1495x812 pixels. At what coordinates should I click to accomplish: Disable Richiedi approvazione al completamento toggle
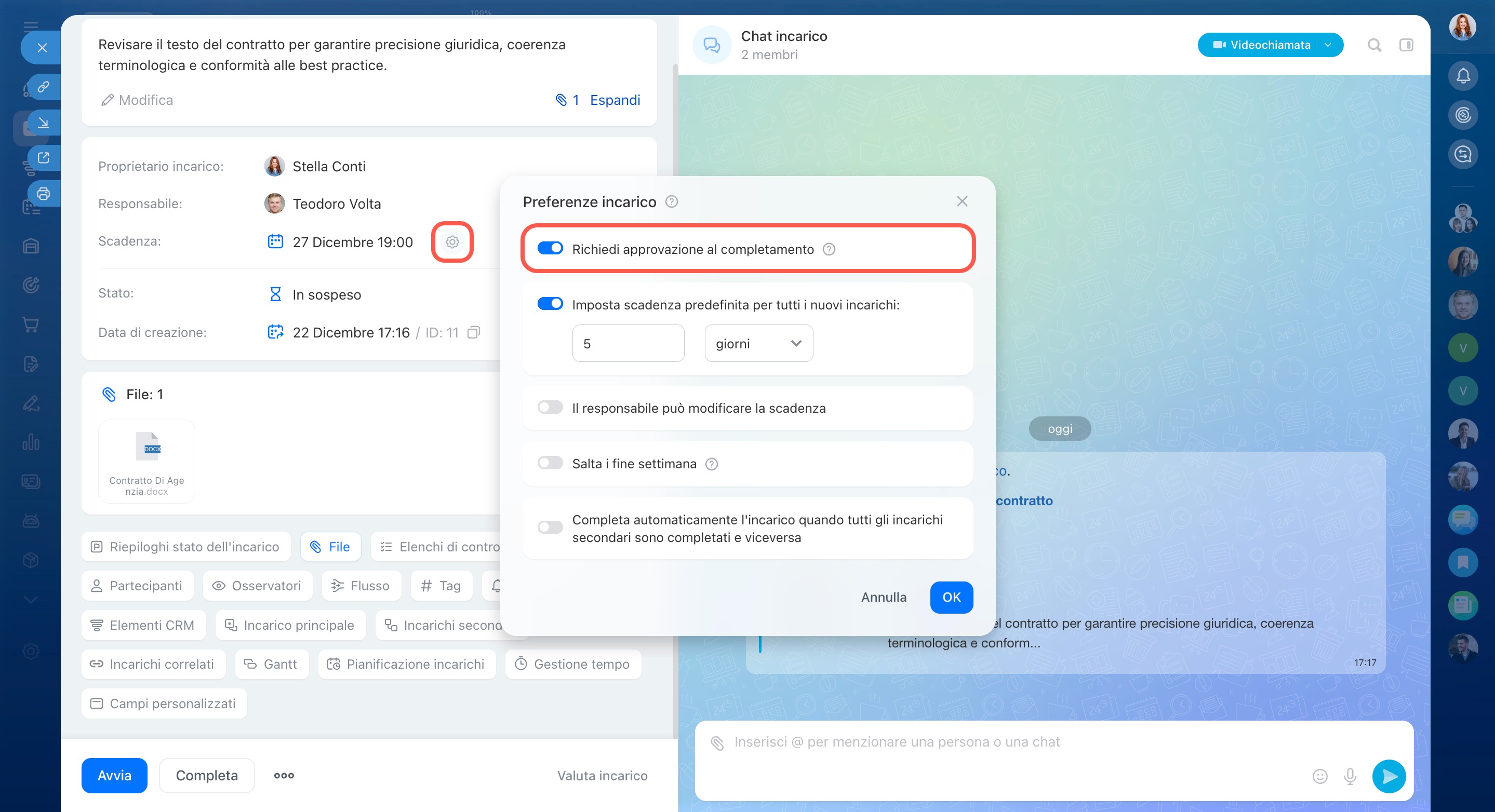pyautogui.click(x=550, y=248)
